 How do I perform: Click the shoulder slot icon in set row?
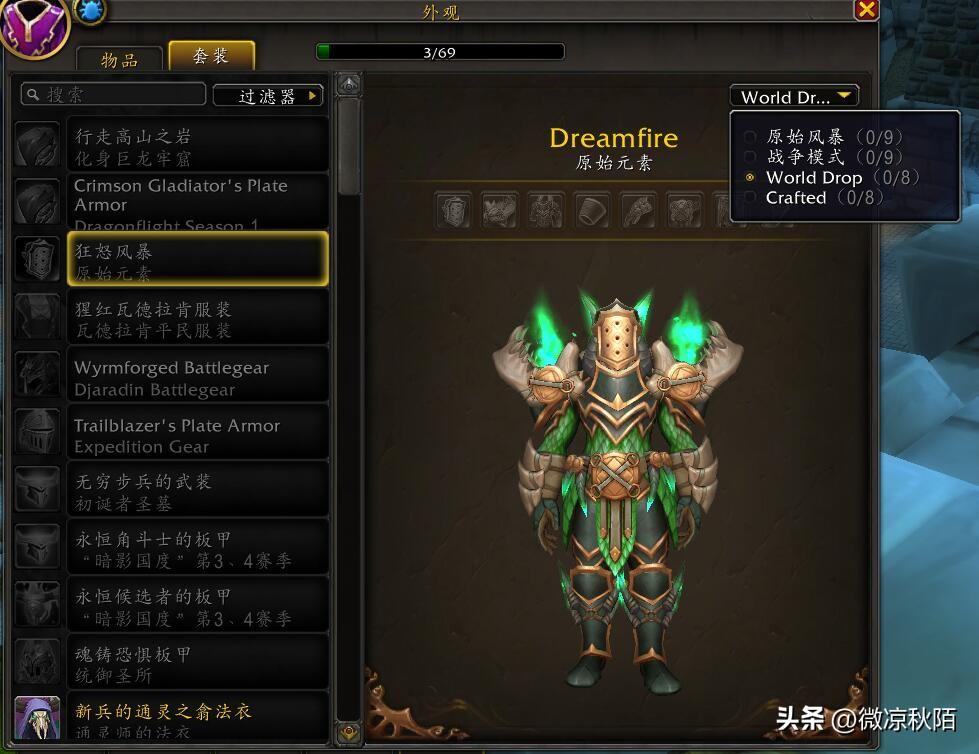point(499,210)
